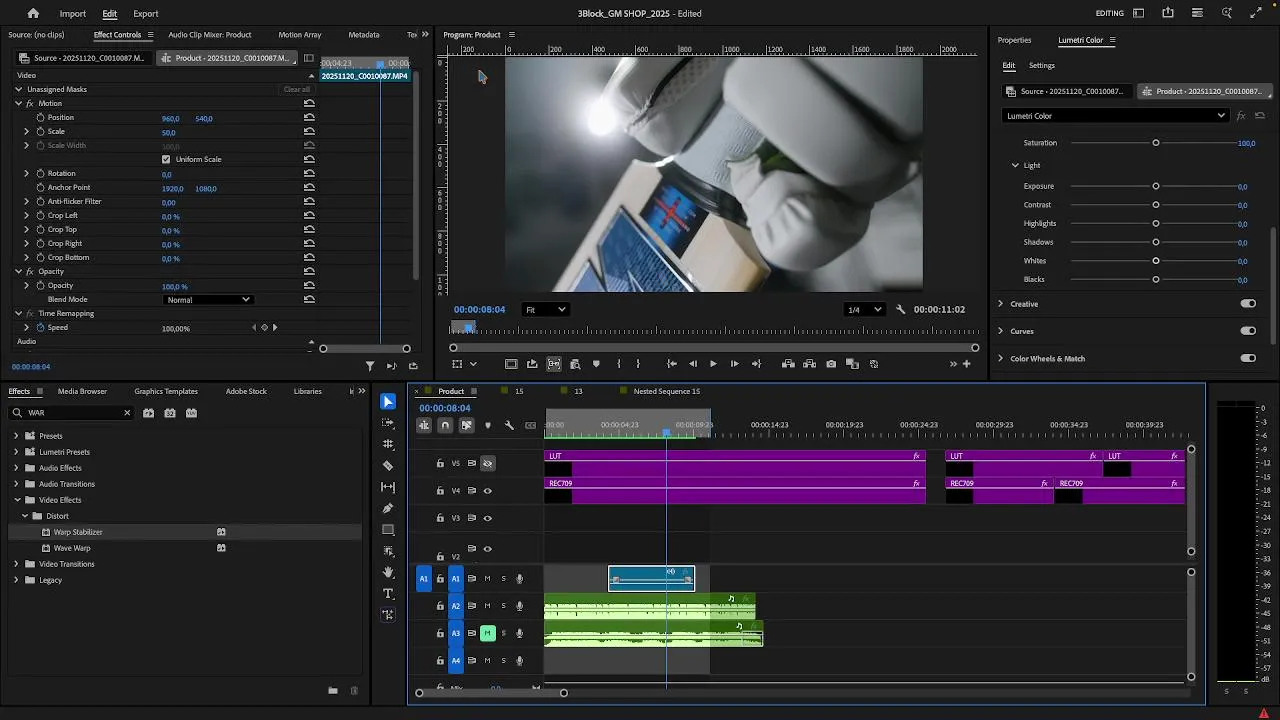Open the Export tab
The image size is (1280, 720).
click(x=146, y=14)
